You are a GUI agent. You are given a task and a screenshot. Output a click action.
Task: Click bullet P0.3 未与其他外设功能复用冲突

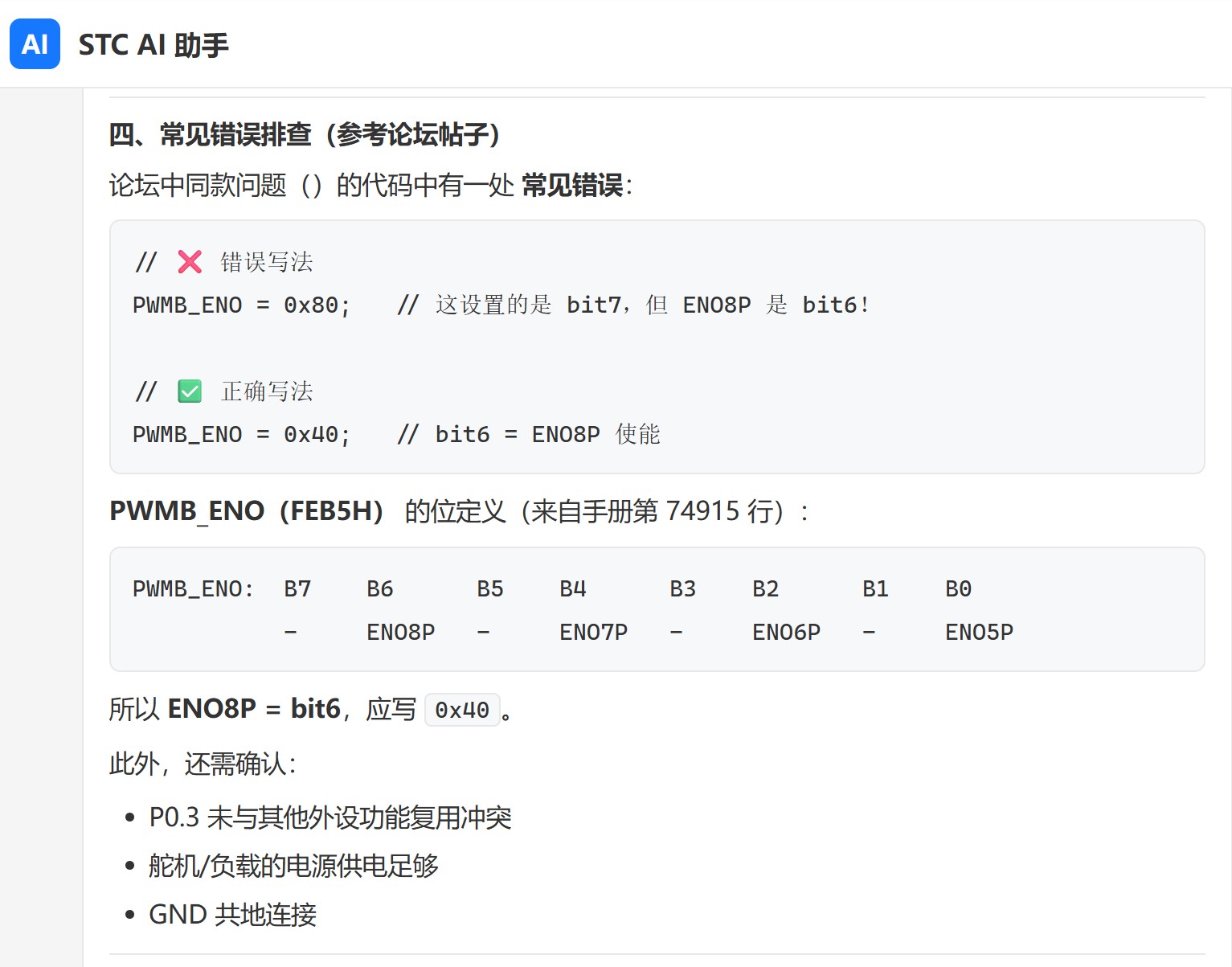(330, 817)
